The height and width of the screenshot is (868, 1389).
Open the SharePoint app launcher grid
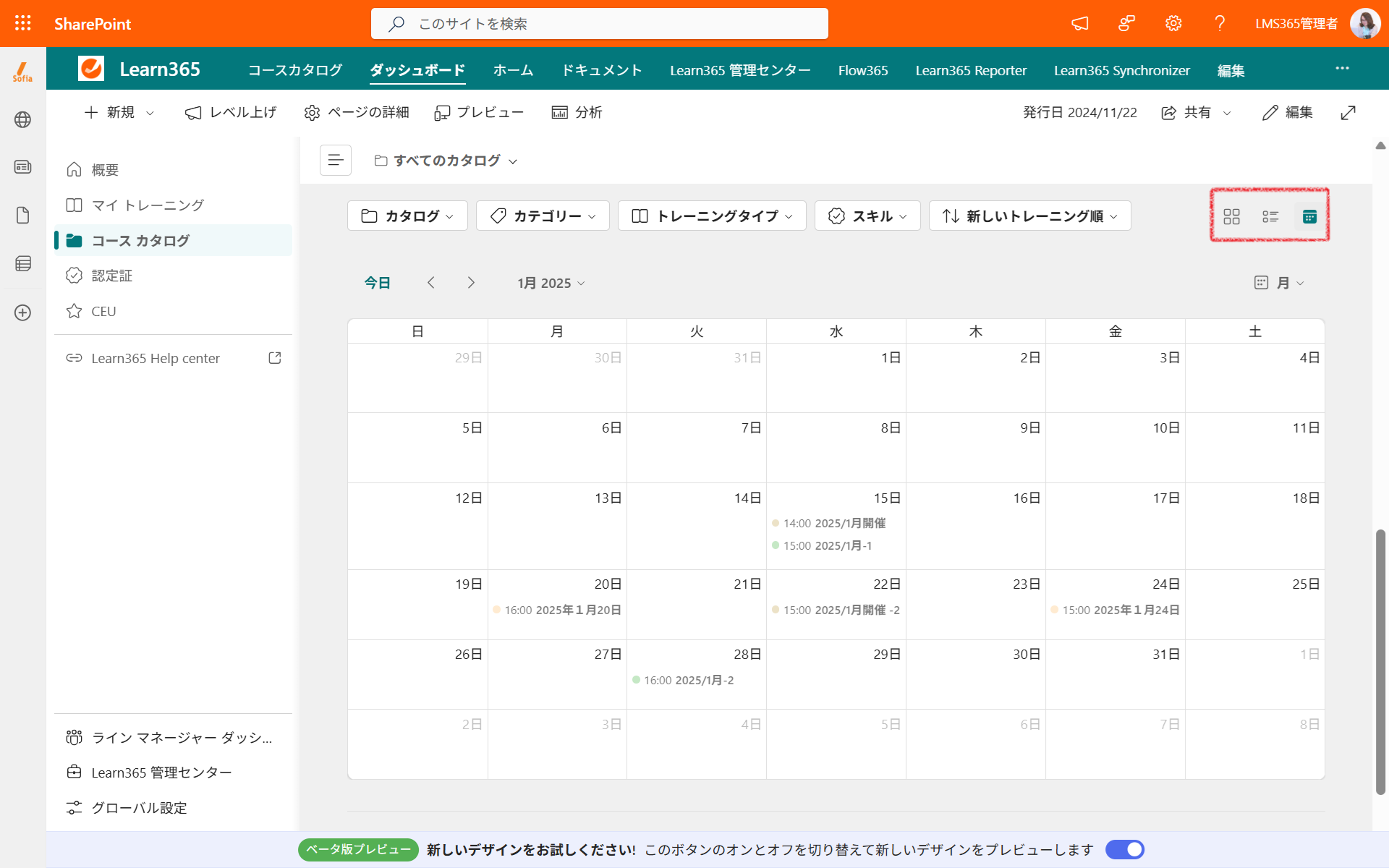point(23,23)
